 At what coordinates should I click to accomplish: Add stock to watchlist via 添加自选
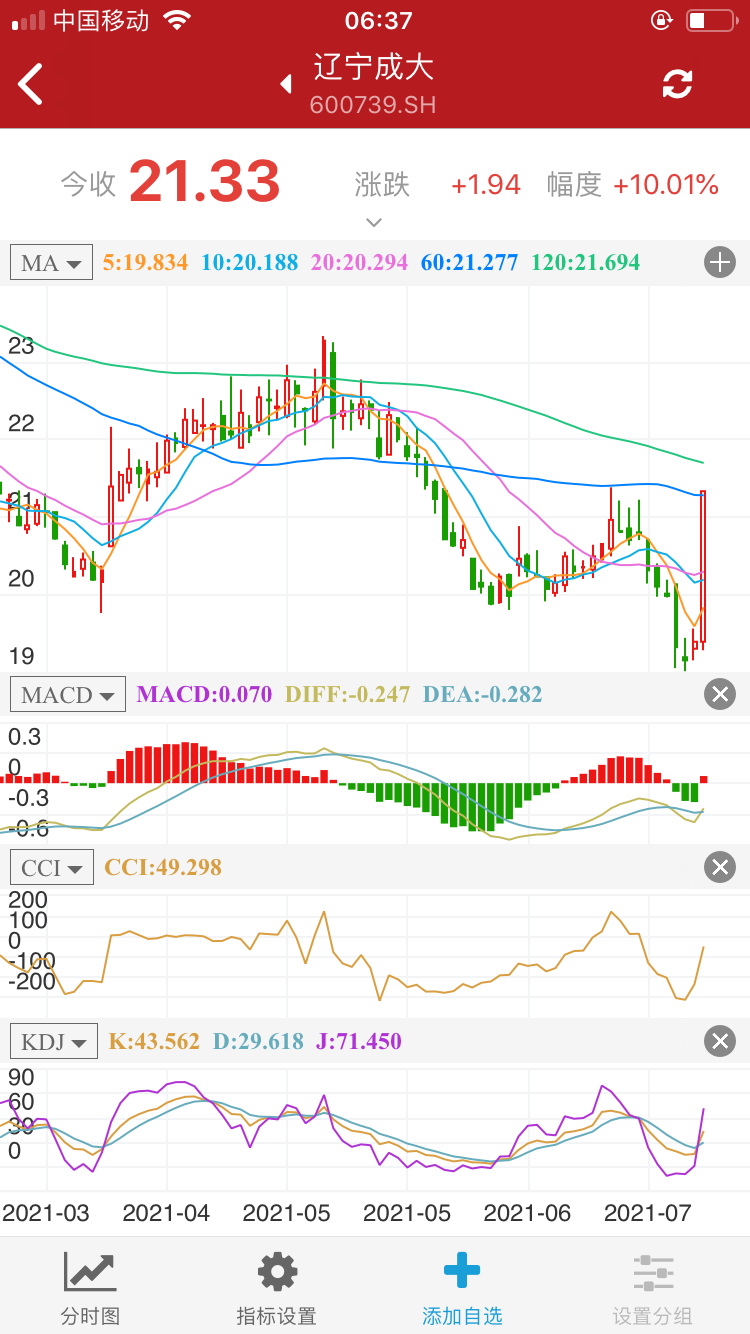[x=461, y=1288]
